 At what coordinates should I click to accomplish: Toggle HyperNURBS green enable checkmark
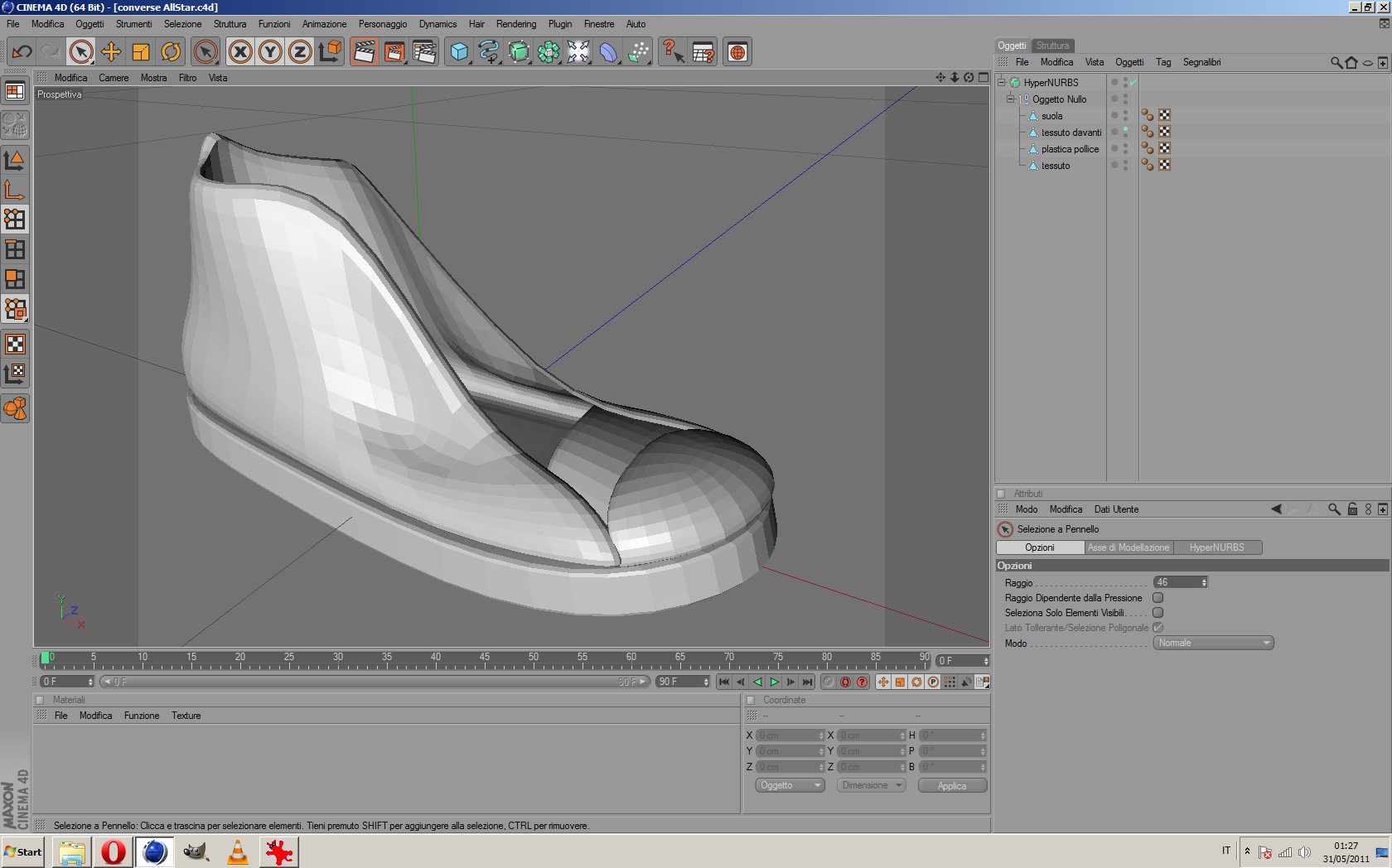tap(1133, 82)
